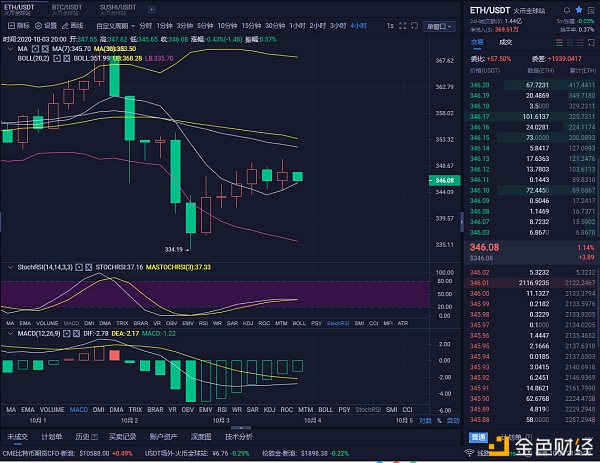Viewport: 600px width, 463px height.
Task: Select StochRSI in the upper indicator bar
Action: 338,323
